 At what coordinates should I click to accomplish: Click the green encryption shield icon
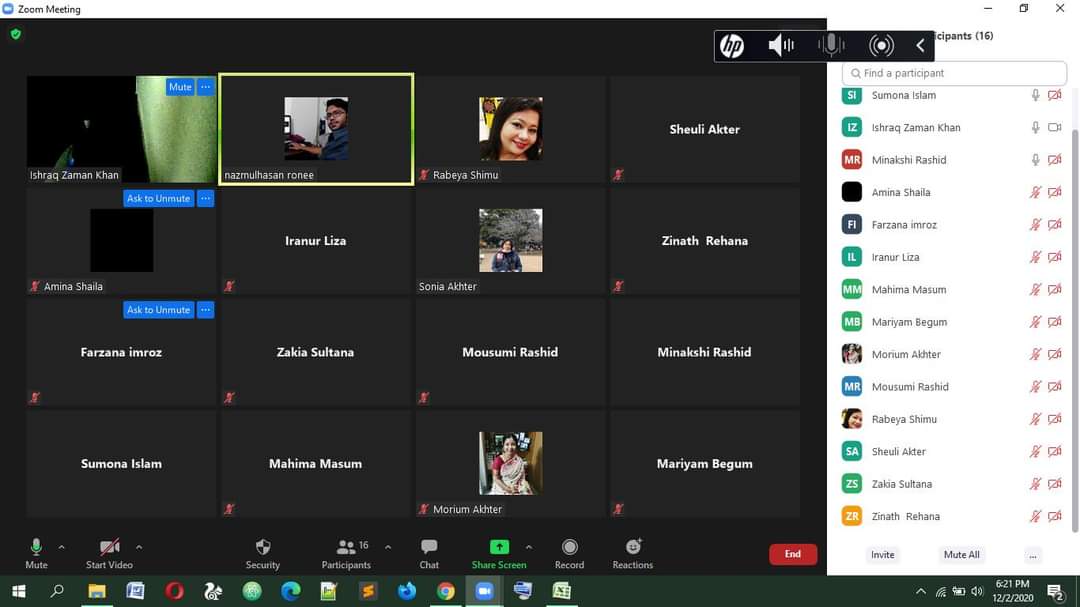[16, 34]
